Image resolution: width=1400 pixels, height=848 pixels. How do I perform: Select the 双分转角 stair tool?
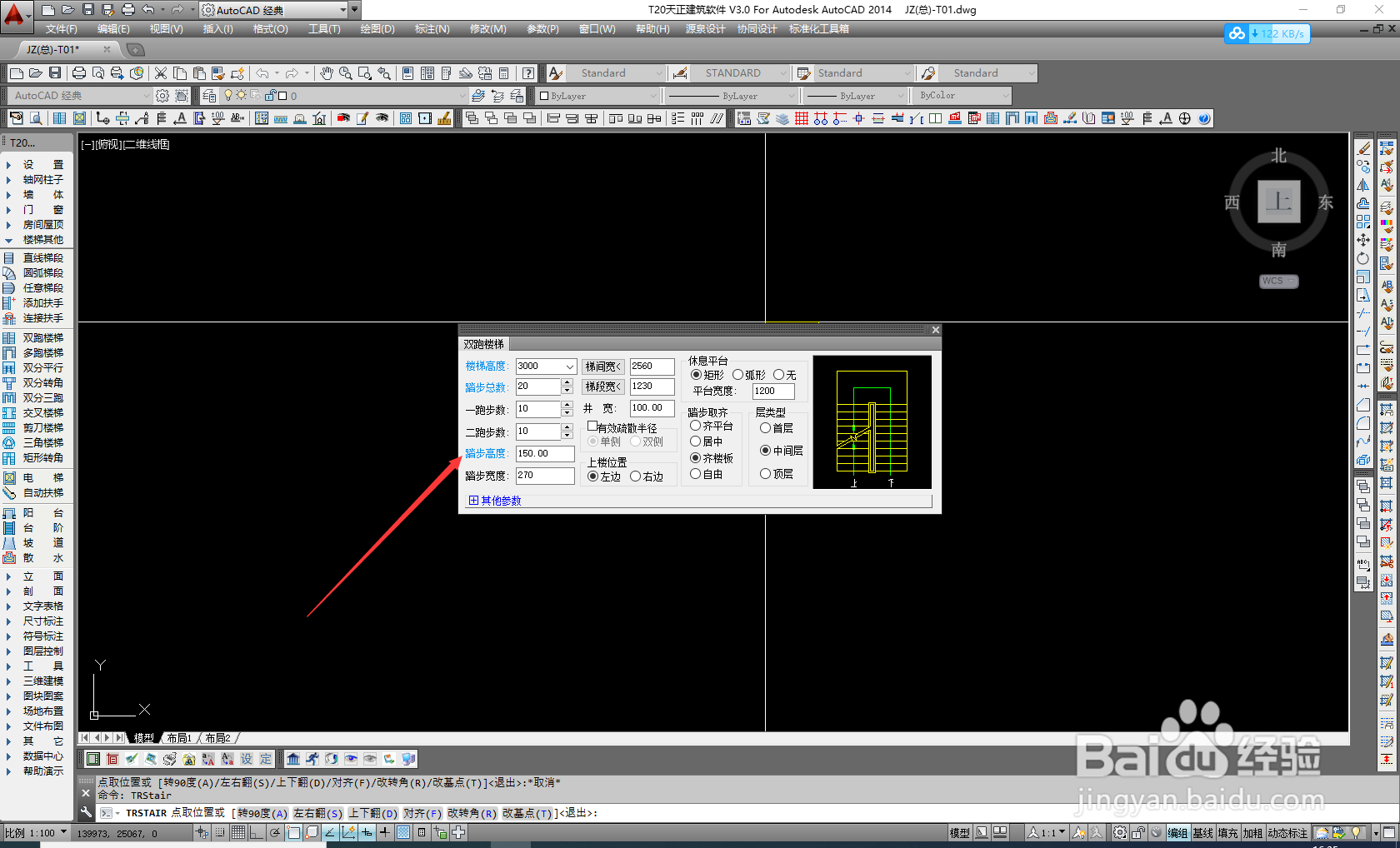[34, 383]
